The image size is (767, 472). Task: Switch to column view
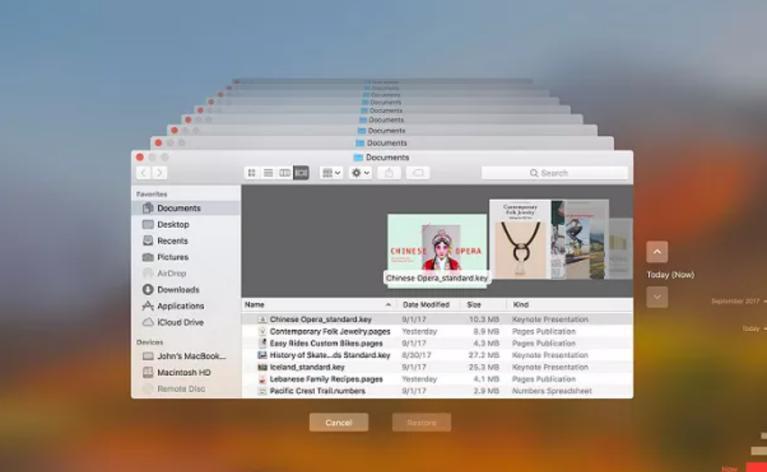pos(285,173)
